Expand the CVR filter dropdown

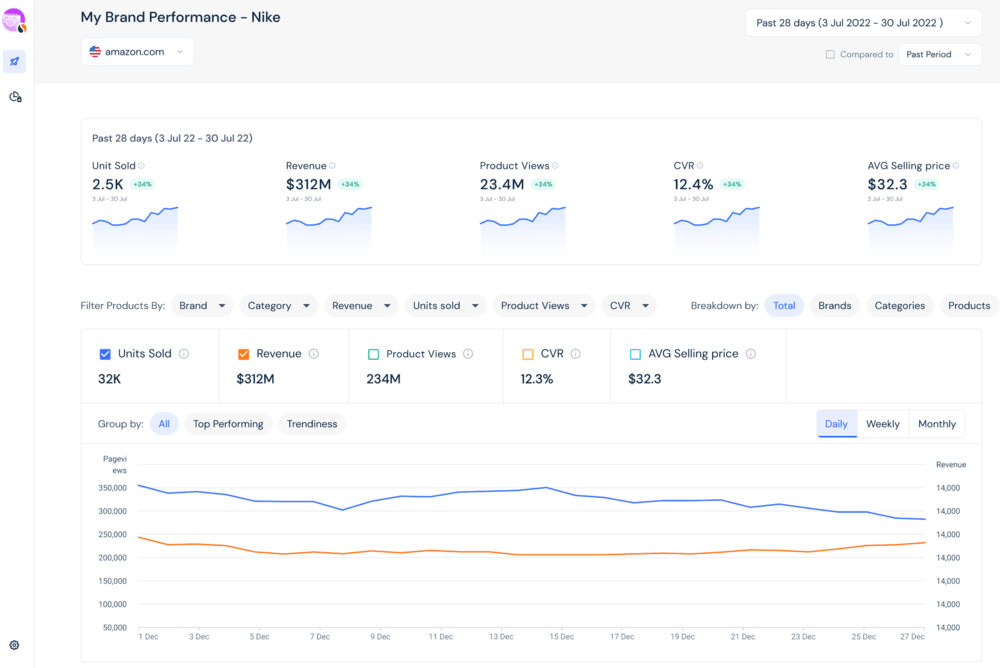tap(629, 306)
